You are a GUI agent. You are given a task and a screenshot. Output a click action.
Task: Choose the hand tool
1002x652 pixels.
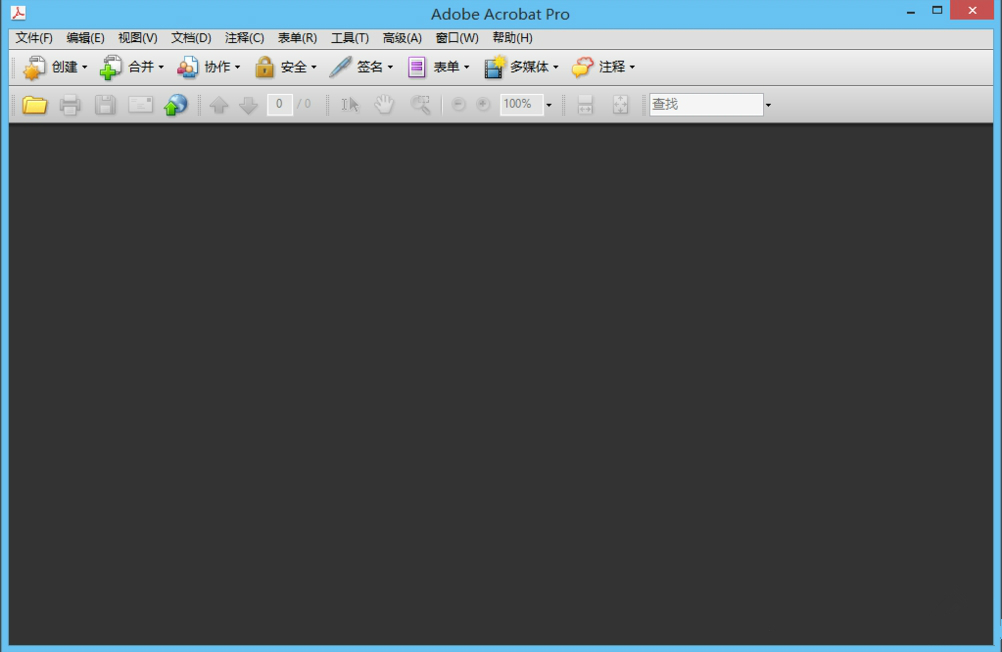pos(384,105)
